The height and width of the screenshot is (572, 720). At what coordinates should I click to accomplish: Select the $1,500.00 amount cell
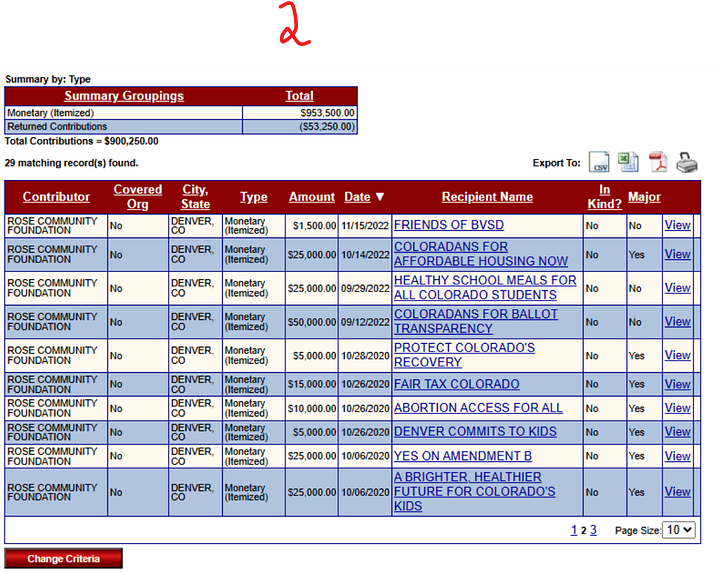(312, 225)
